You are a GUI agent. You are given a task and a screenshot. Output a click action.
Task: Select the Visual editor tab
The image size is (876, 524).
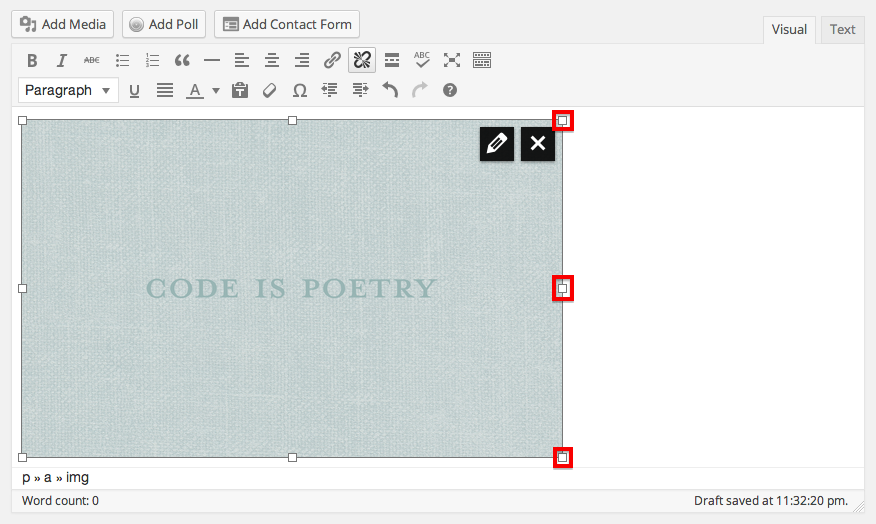click(788, 29)
